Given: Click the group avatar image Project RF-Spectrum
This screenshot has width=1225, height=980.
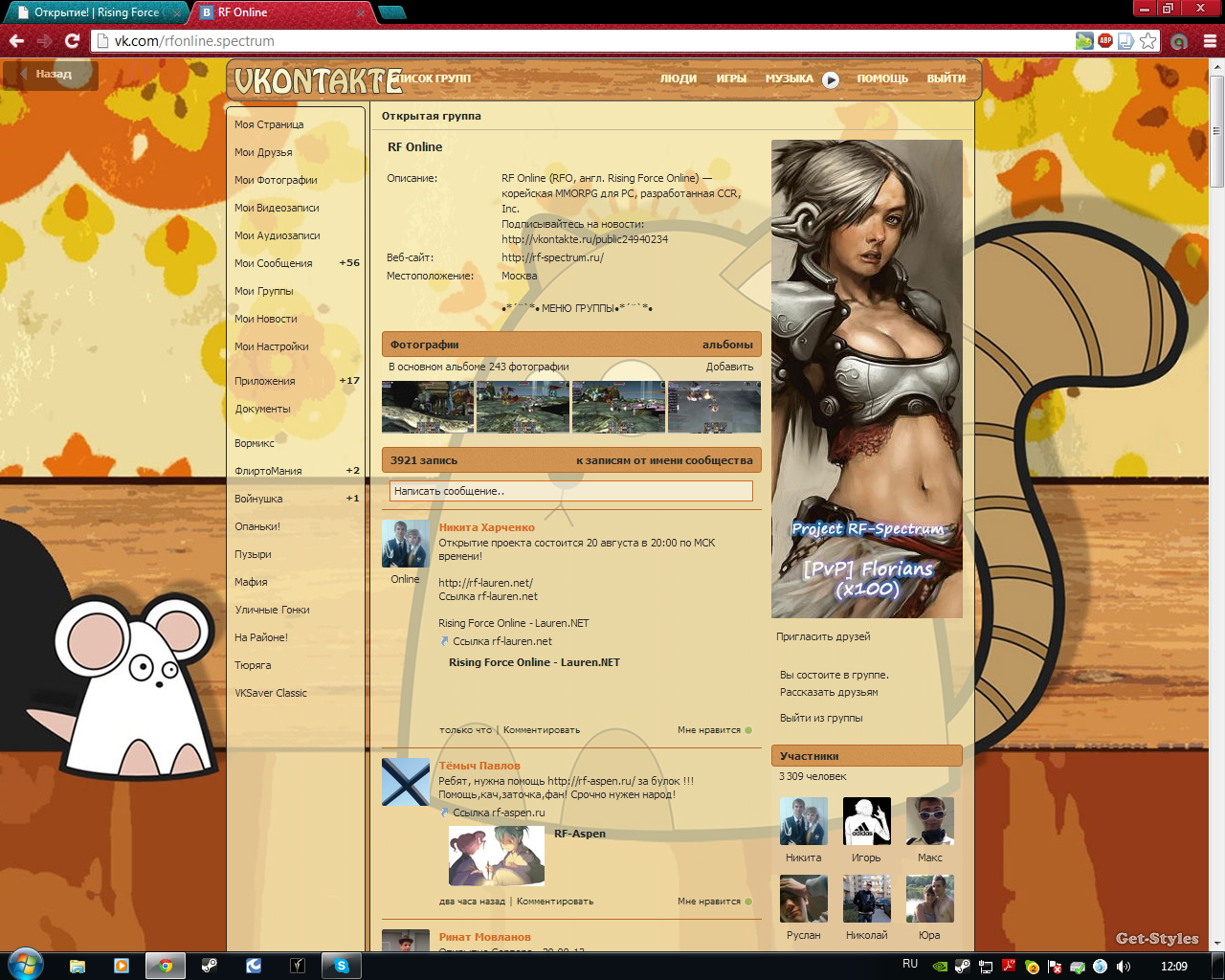Looking at the screenshot, I should click(867, 379).
